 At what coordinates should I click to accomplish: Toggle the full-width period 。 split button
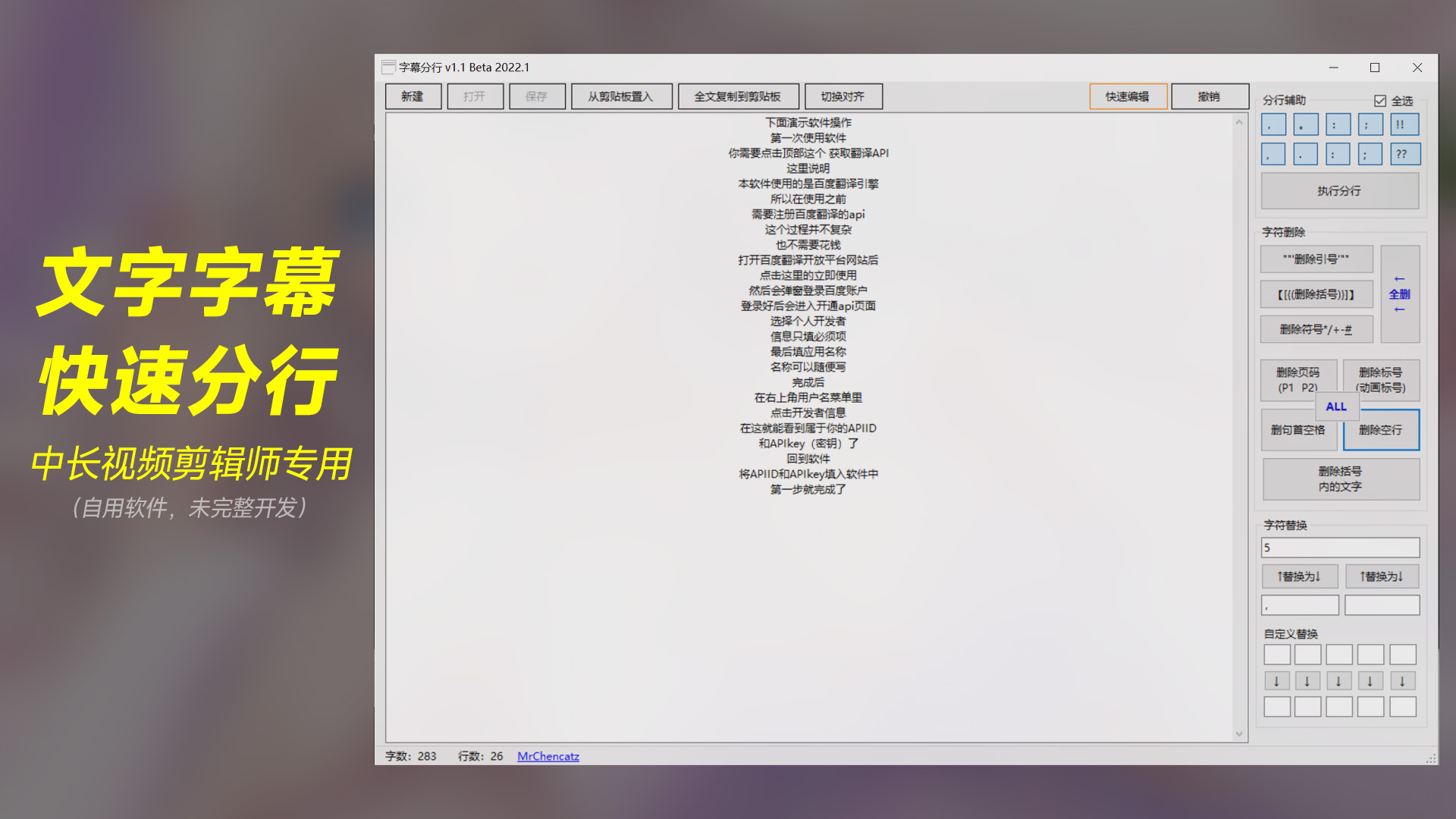[x=1306, y=124]
